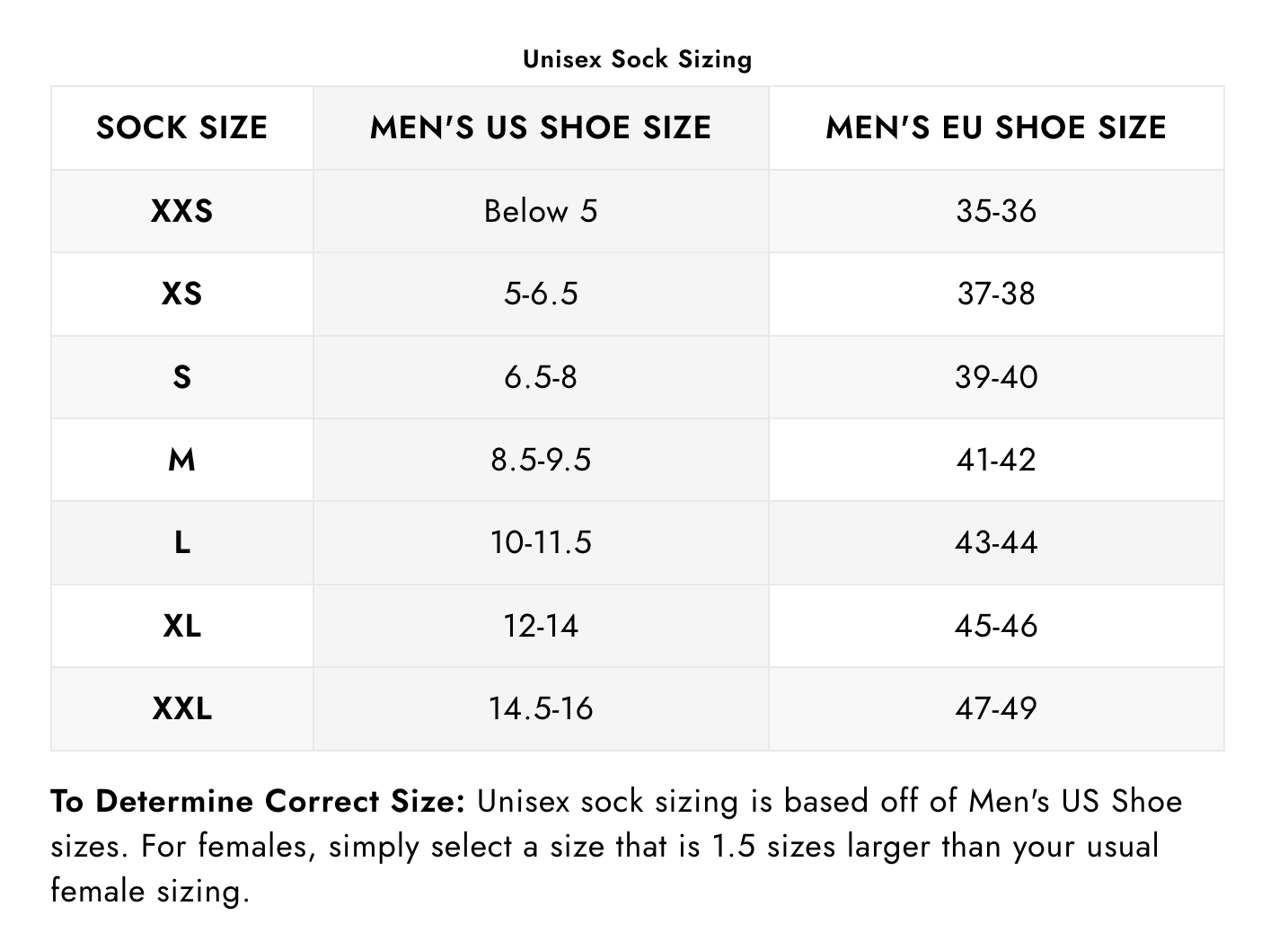
Task: Click the 43-44 EU size cell
Action: click(x=995, y=542)
